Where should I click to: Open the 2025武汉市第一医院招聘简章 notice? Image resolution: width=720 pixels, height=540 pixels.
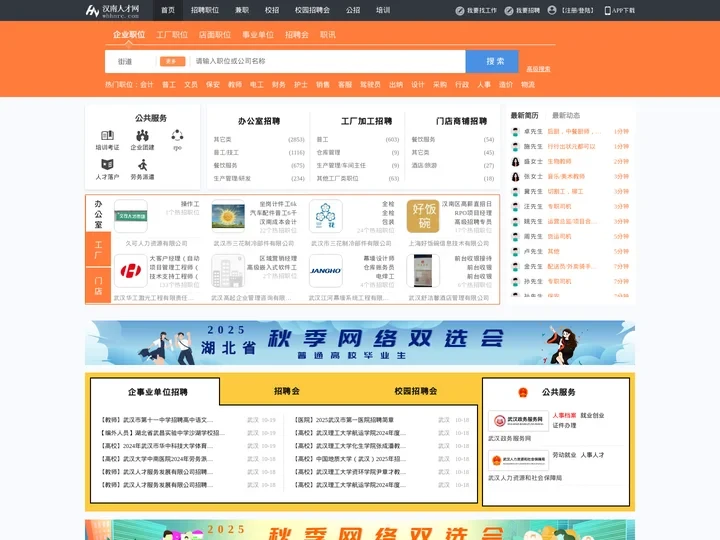[344, 420]
